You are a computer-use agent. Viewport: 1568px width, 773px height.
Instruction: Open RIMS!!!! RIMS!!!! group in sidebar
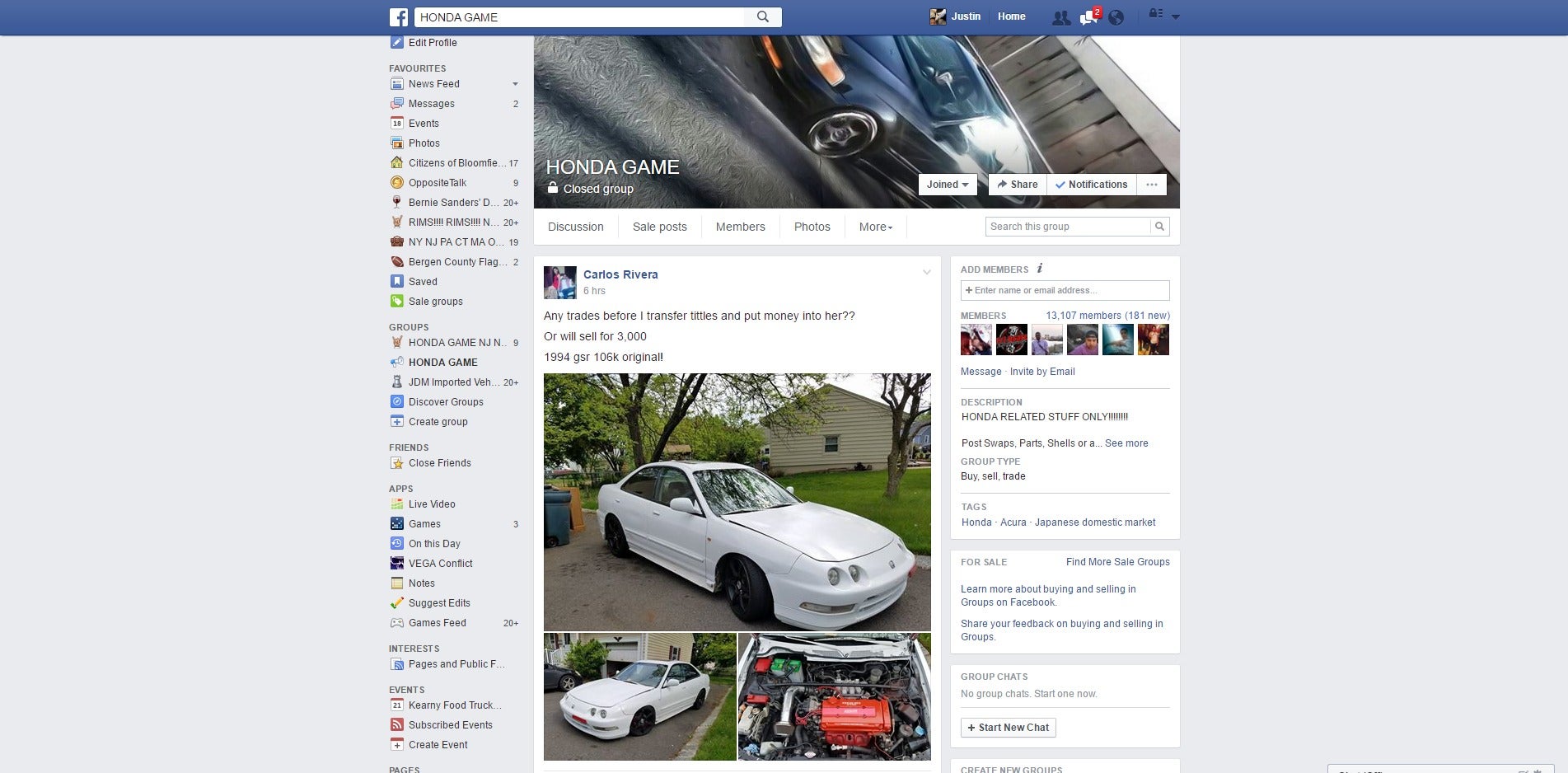tap(455, 223)
